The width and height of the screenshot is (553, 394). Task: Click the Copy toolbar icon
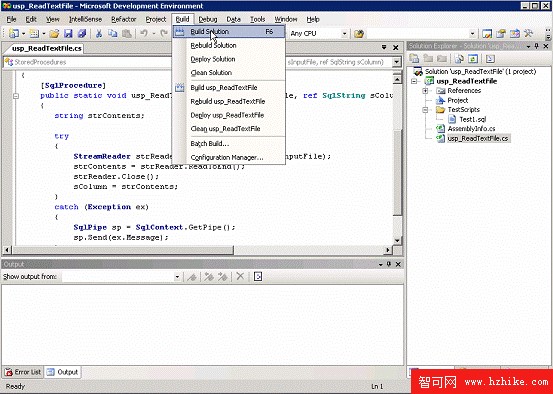click(113, 34)
